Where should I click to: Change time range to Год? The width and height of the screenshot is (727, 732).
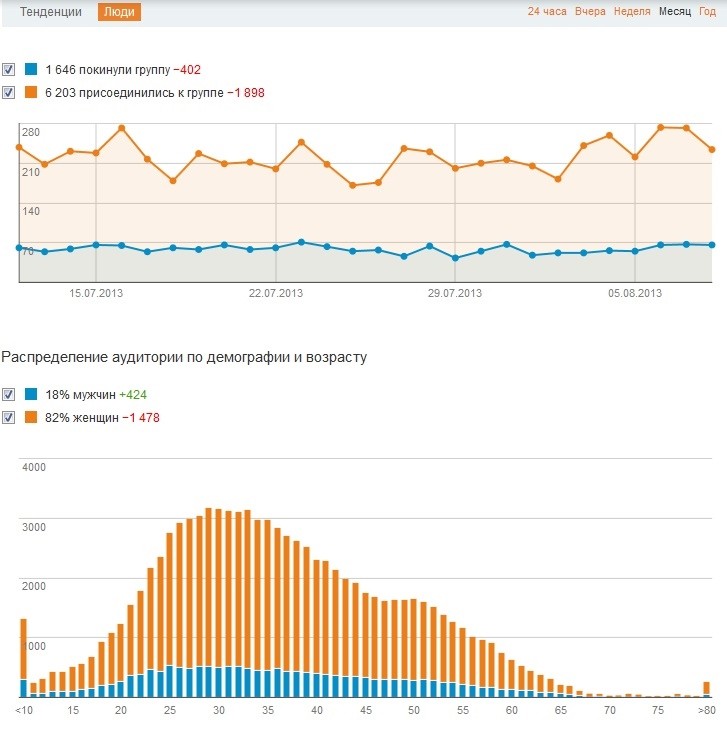click(x=708, y=12)
